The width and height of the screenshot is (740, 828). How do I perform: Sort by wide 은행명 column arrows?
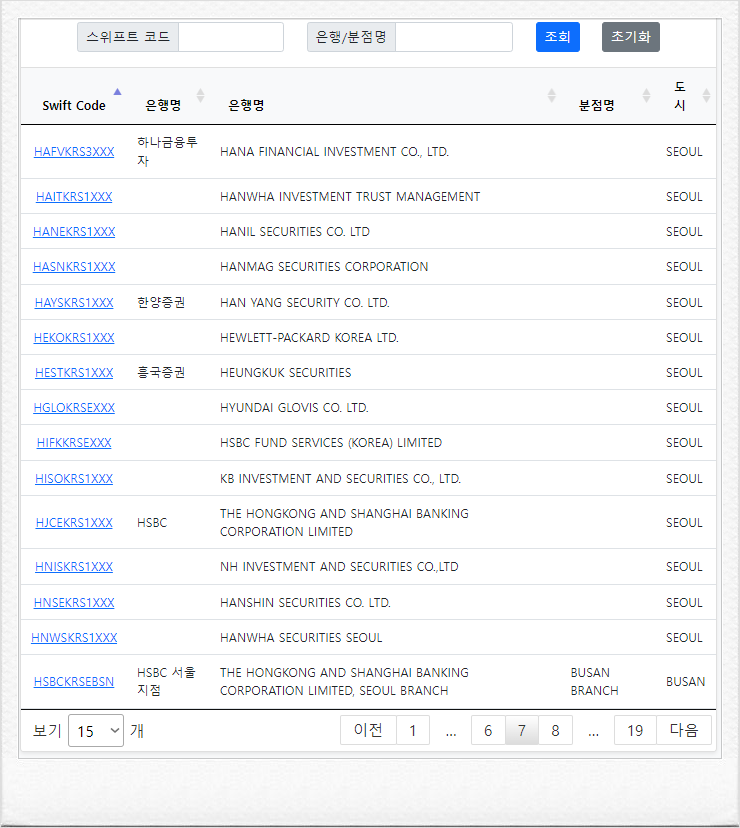551,96
